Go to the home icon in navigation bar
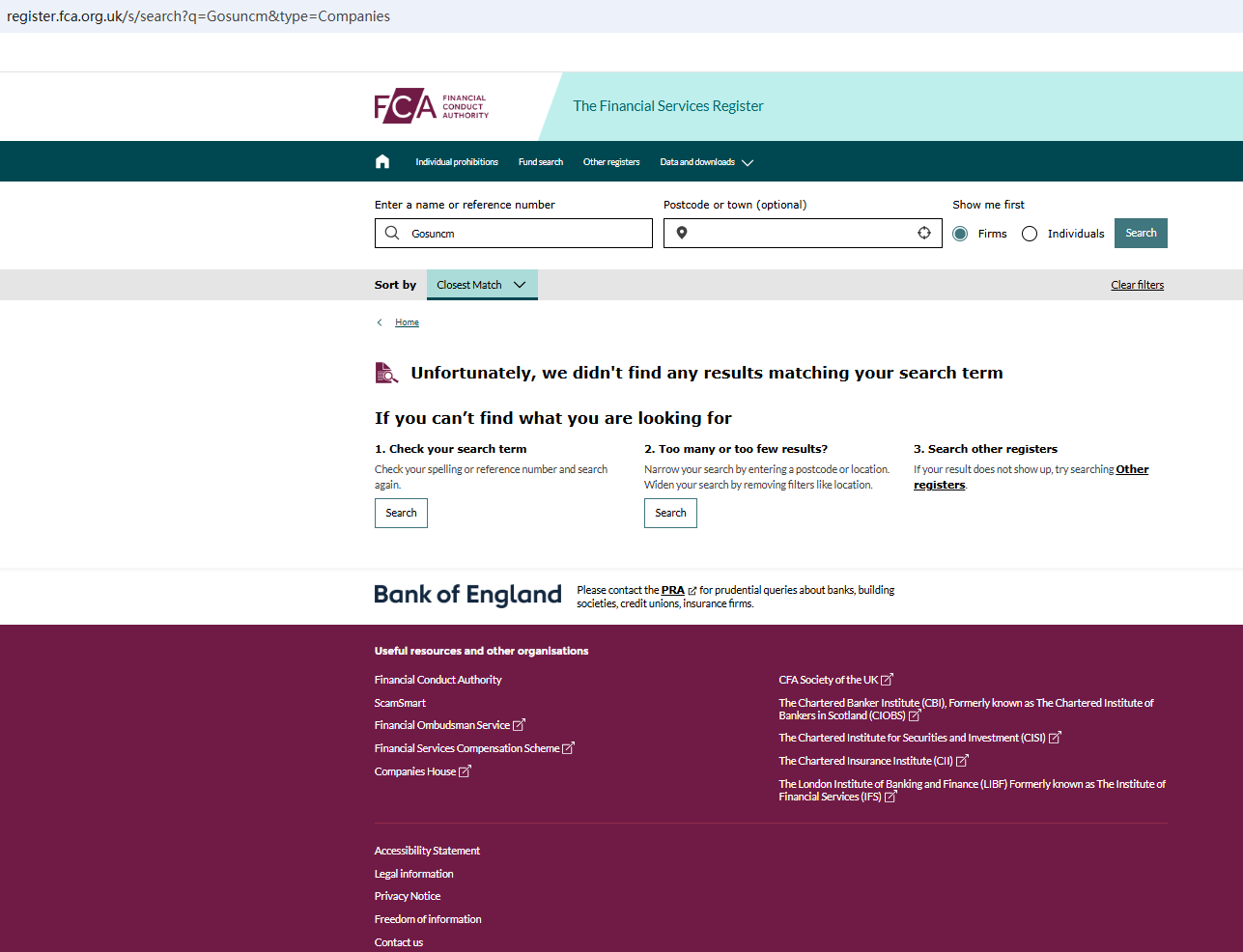Screen dimensions: 1243x952 pos(382,161)
